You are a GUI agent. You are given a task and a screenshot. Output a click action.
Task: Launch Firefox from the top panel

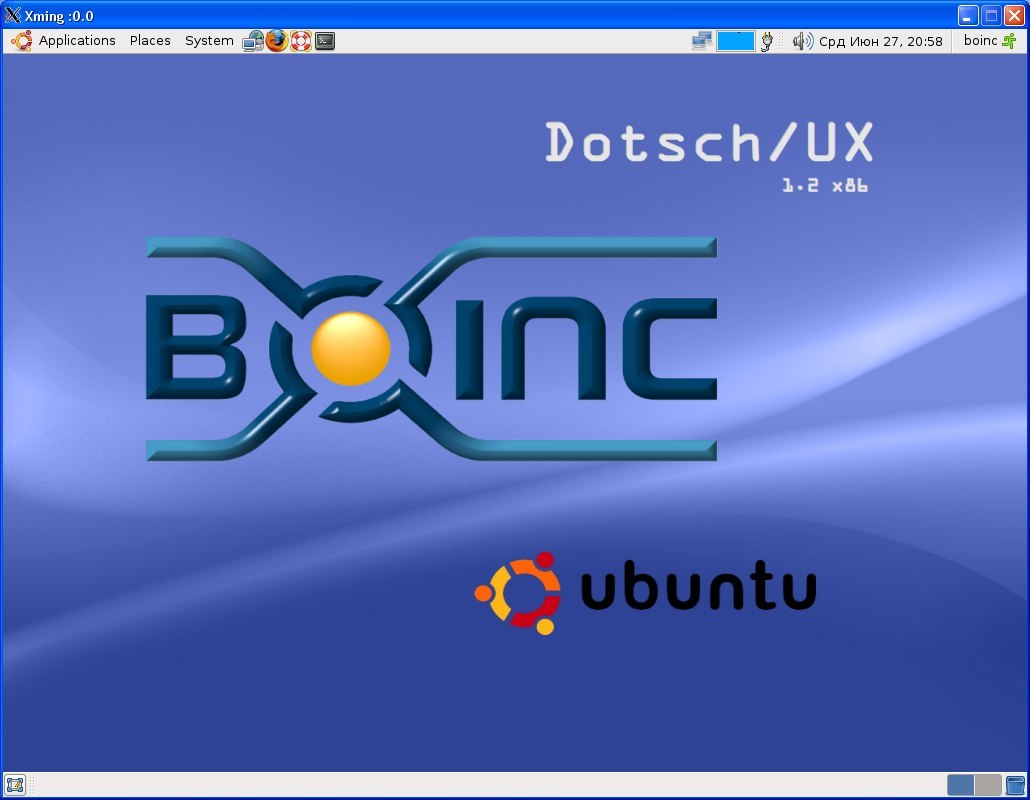[x=278, y=40]
